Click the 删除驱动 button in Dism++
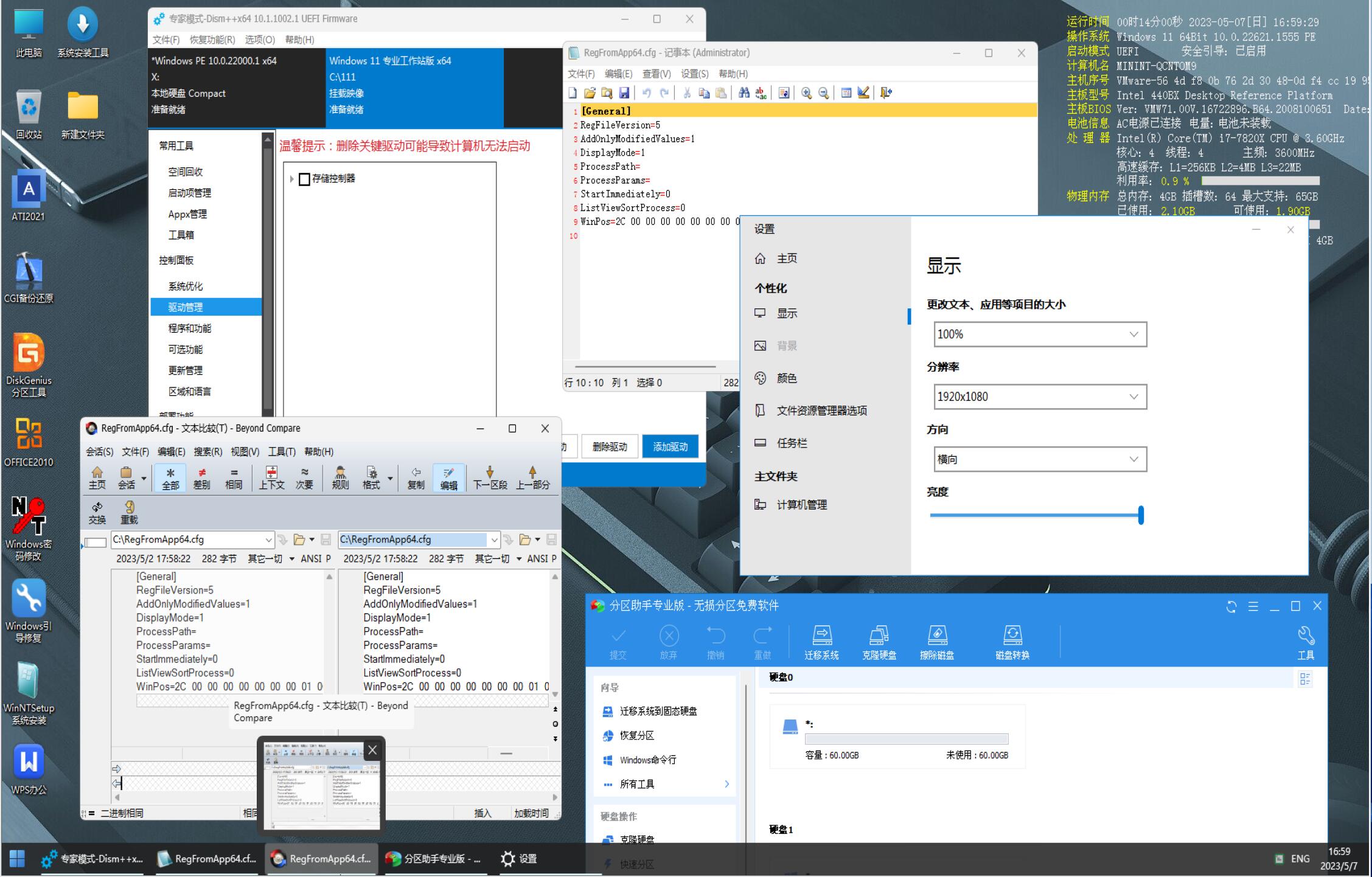The height and width of the screenshot is (877, 1372). [609, 447]
